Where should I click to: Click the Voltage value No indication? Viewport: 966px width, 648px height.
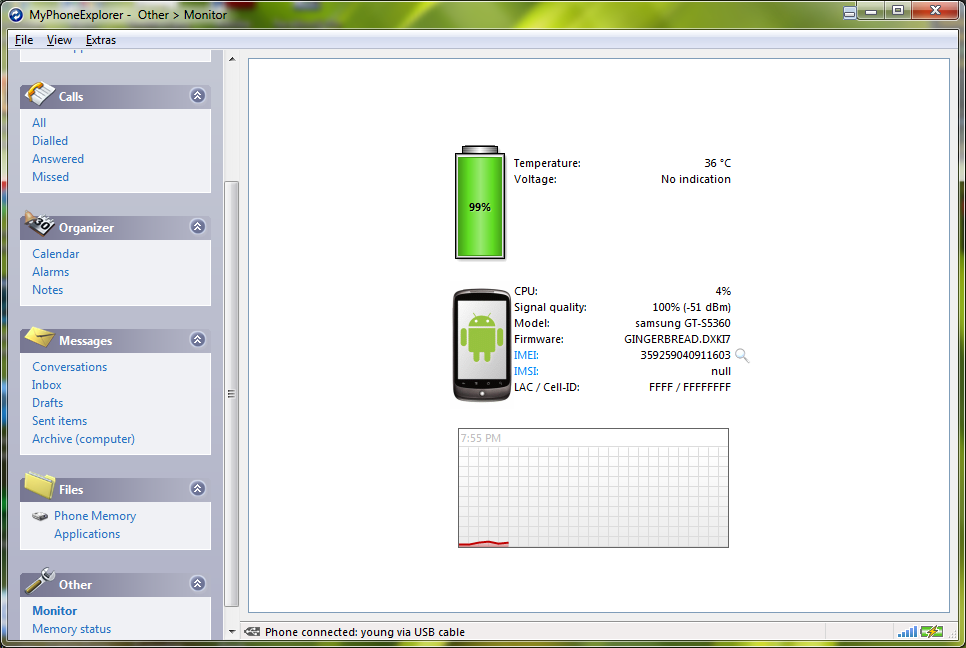click(x=696, y=179)
